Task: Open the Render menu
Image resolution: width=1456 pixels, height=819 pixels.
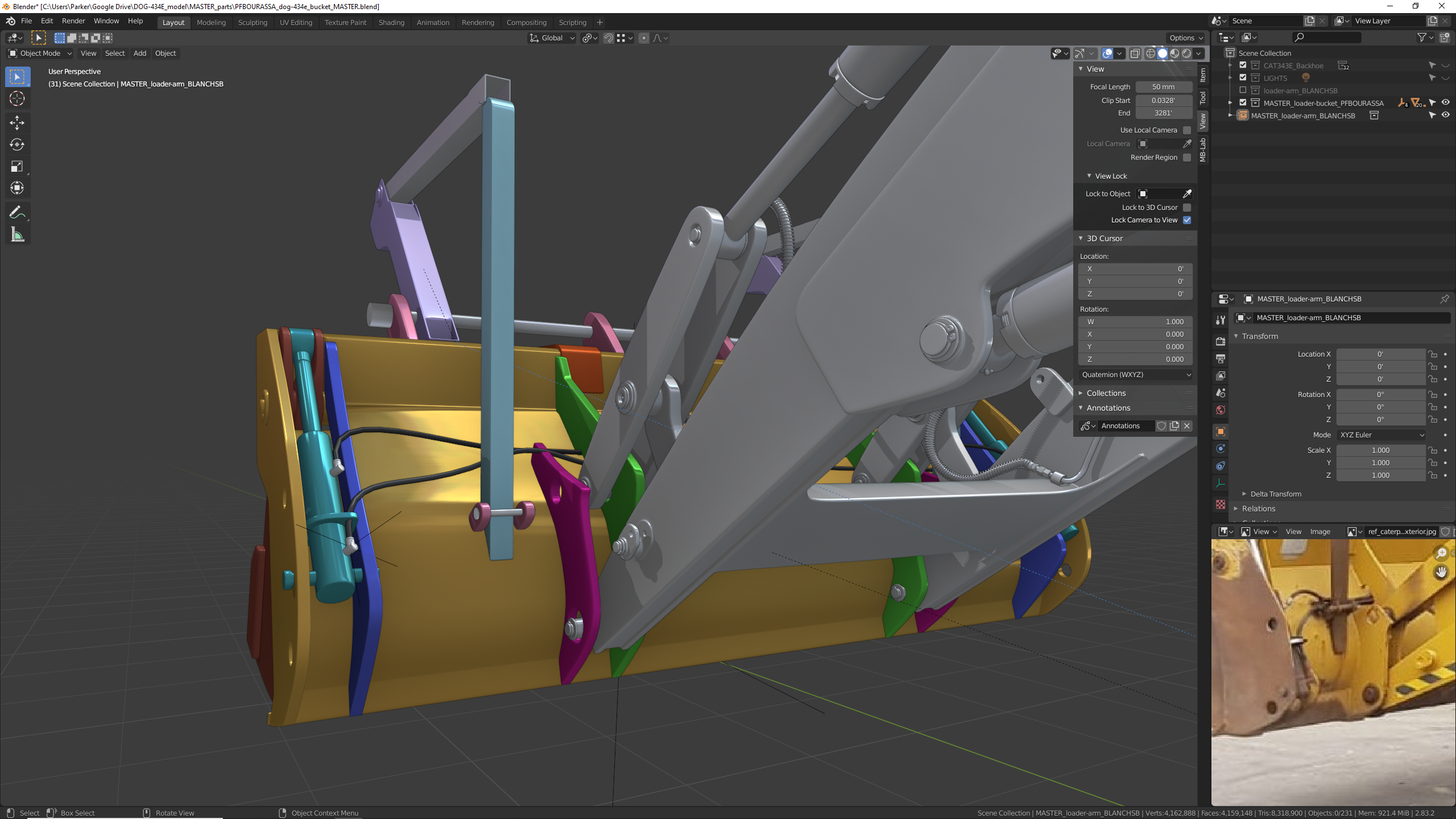Action: point(73,21)
